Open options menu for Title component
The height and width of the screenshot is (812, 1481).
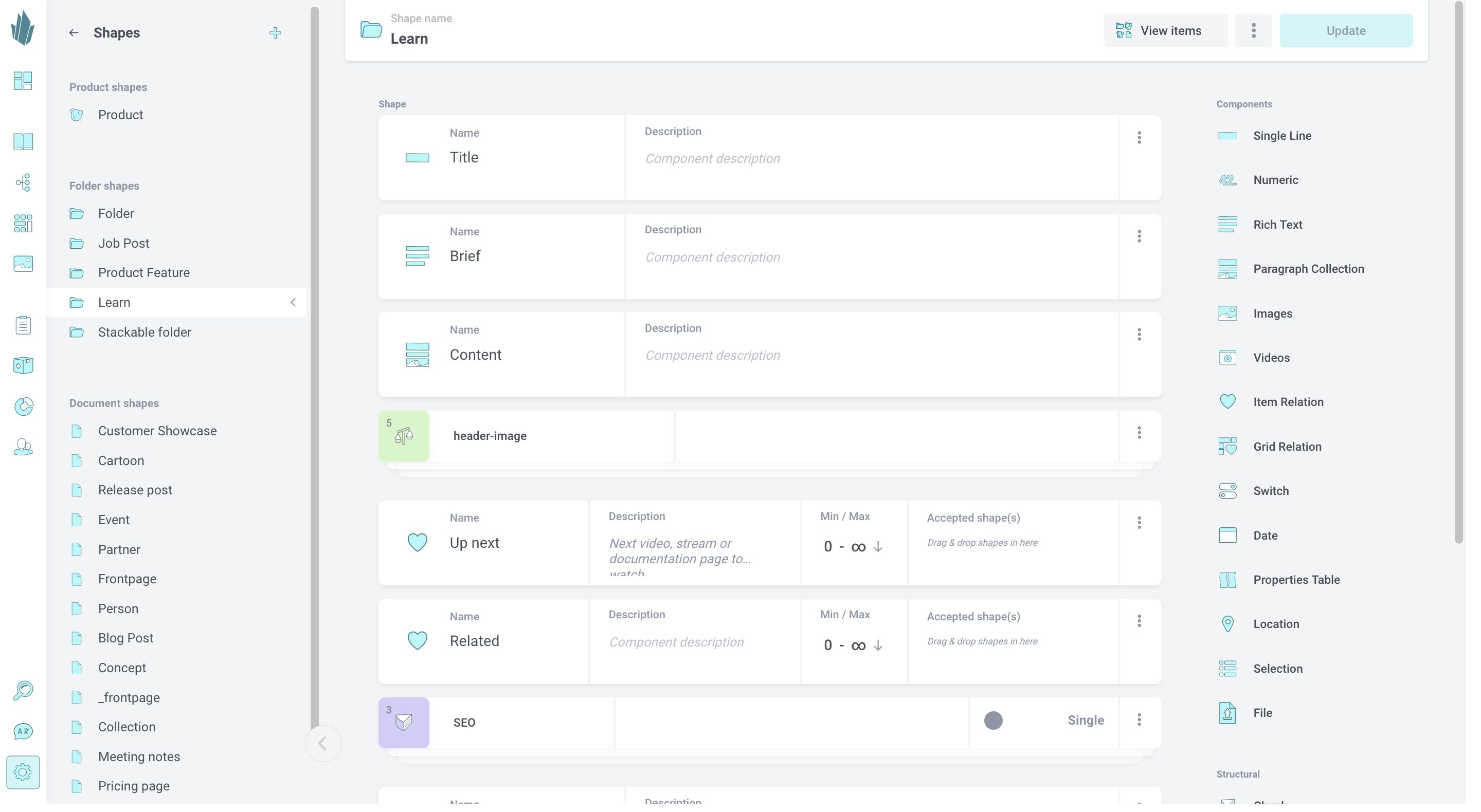tap(1139, 137)
